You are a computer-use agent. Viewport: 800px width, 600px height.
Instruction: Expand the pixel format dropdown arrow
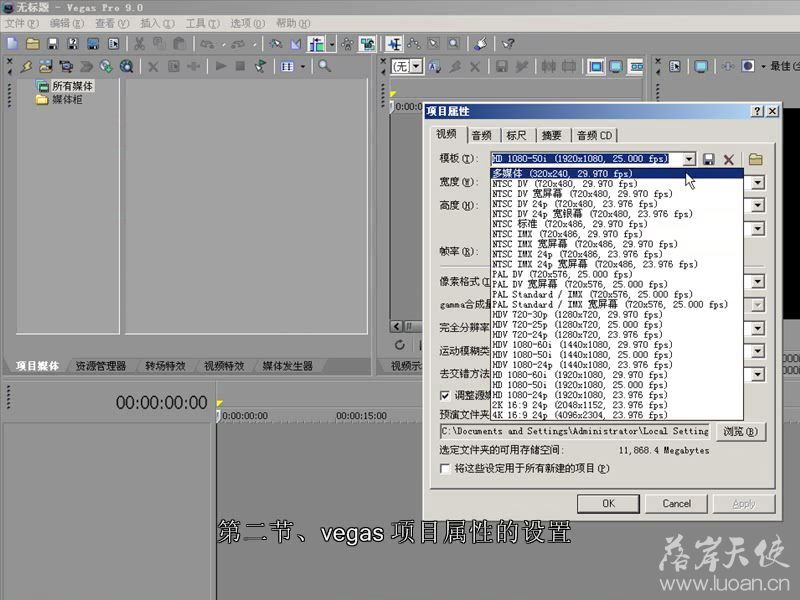point(758,282)
